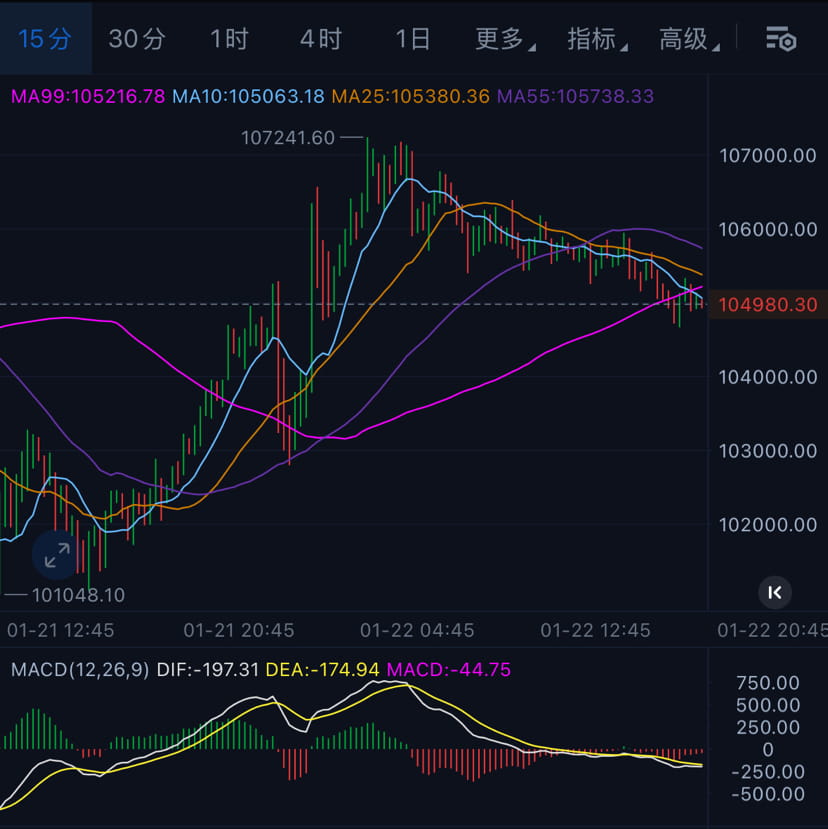This screenshot has width=828, height=829.
Task: Switch to the 1时 timeframe
Action: tap(229, 39)
